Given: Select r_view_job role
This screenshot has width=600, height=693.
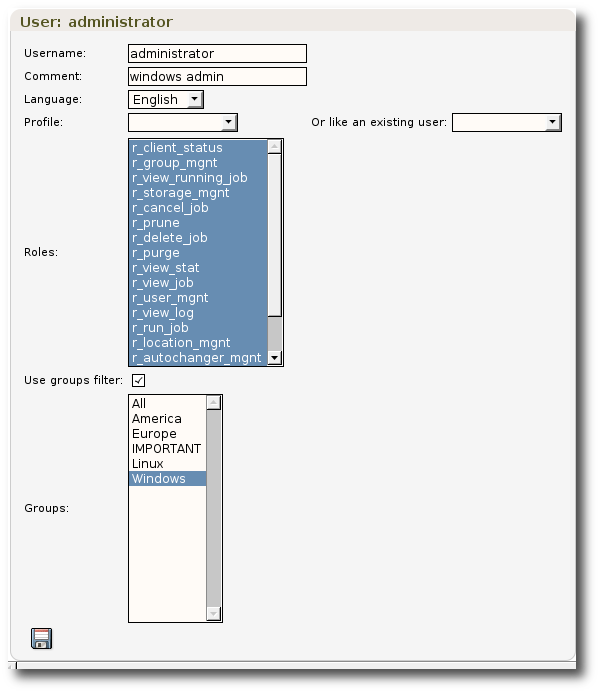Looking at the screenshot, I should point(198,283).
